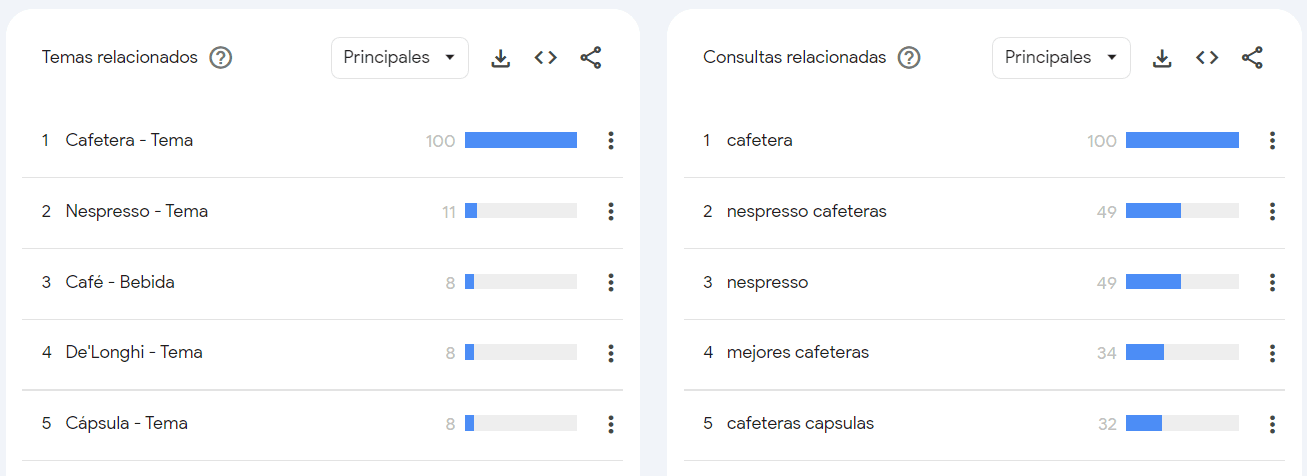This screenshot has width=1307, height=476.
Task: Open three-dot menu for Cápsula - Tema
Action: 611,424
